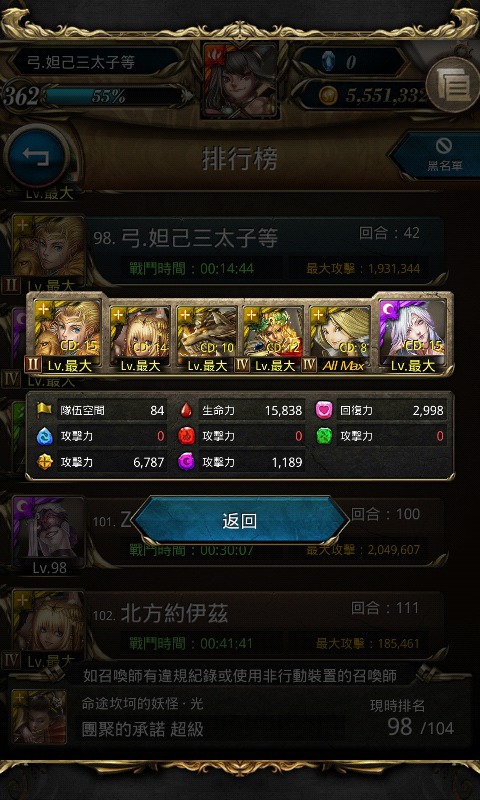
Task: Click the experience bar showing 55%
Action: point(114,96)
